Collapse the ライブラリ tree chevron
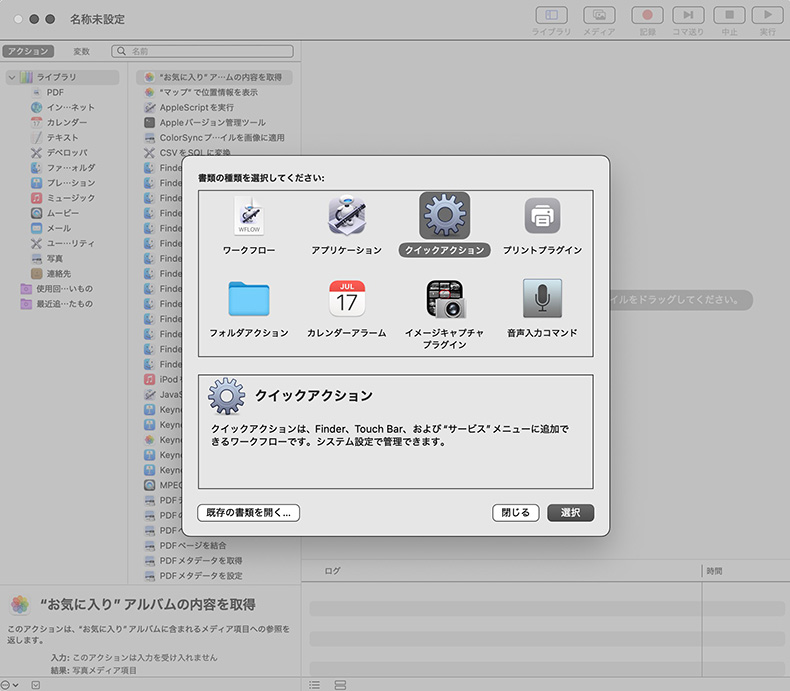Viewport: 790px width, 691px height. pos(12,77)
